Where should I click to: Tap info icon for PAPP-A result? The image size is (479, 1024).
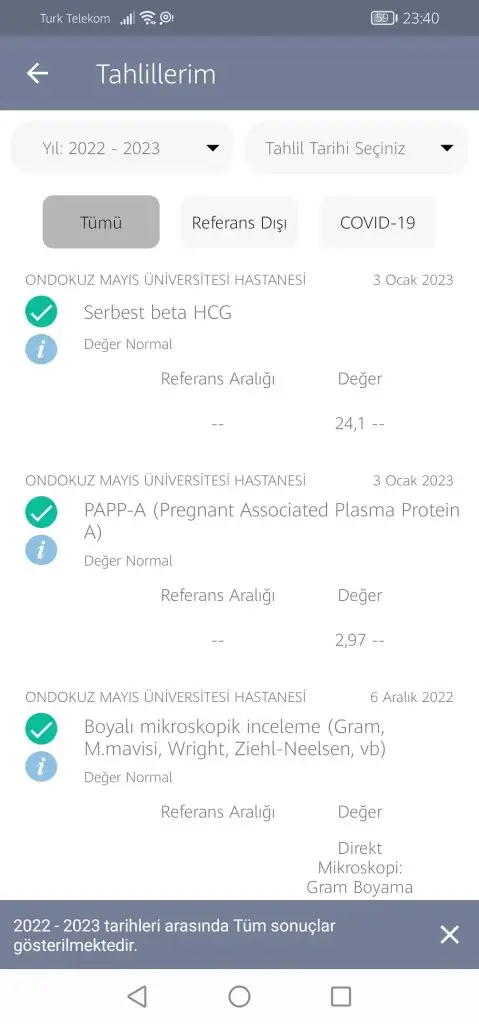pos(41,549)
